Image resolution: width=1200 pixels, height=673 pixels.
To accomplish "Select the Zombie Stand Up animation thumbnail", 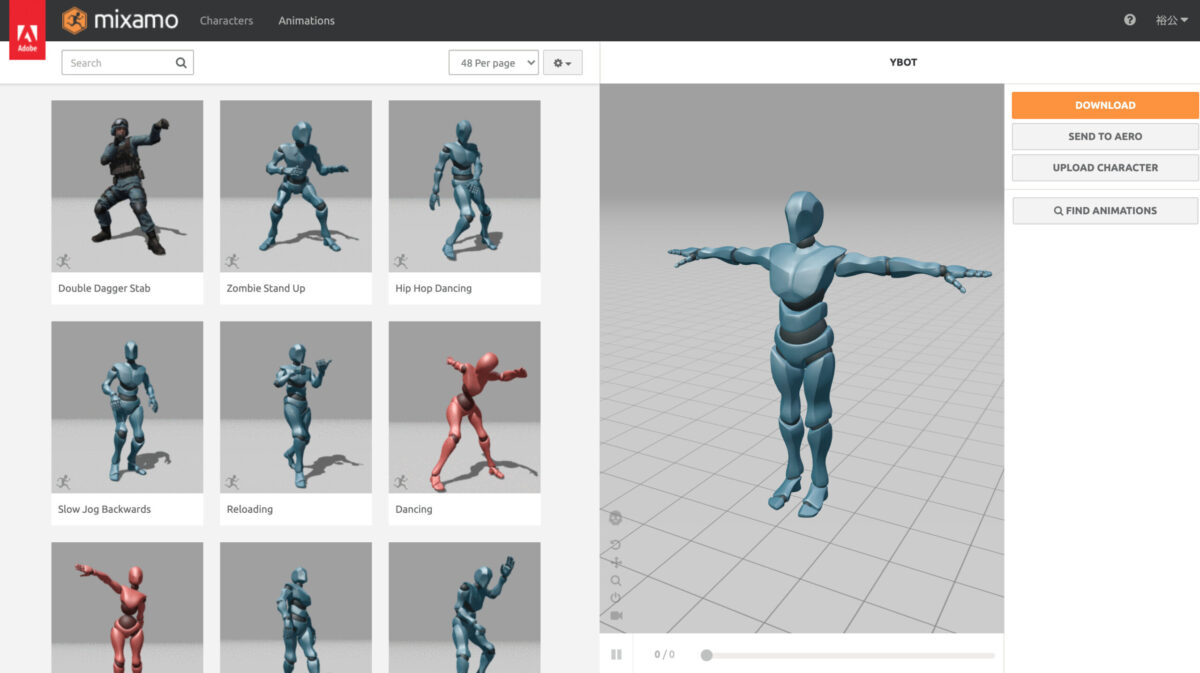I will [x=296, y=186].
